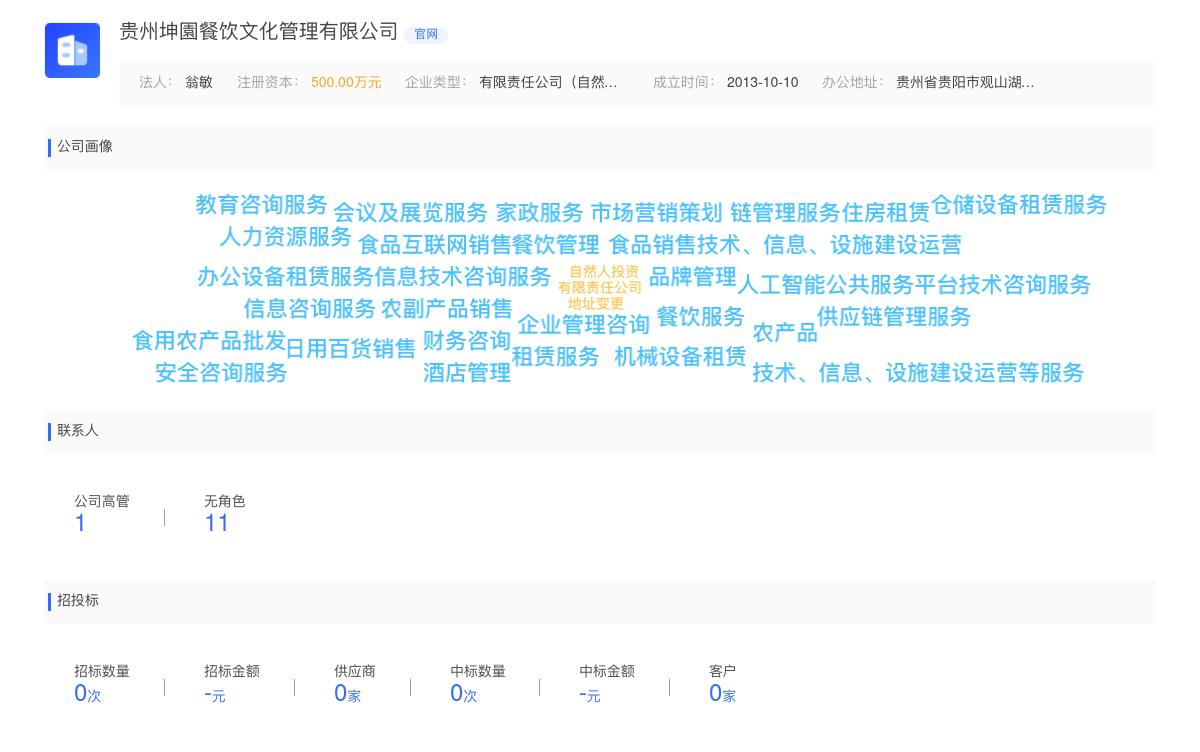Open the 客户 count 0家
This screenshot has height=752, width=1200.
click(722, 693)
